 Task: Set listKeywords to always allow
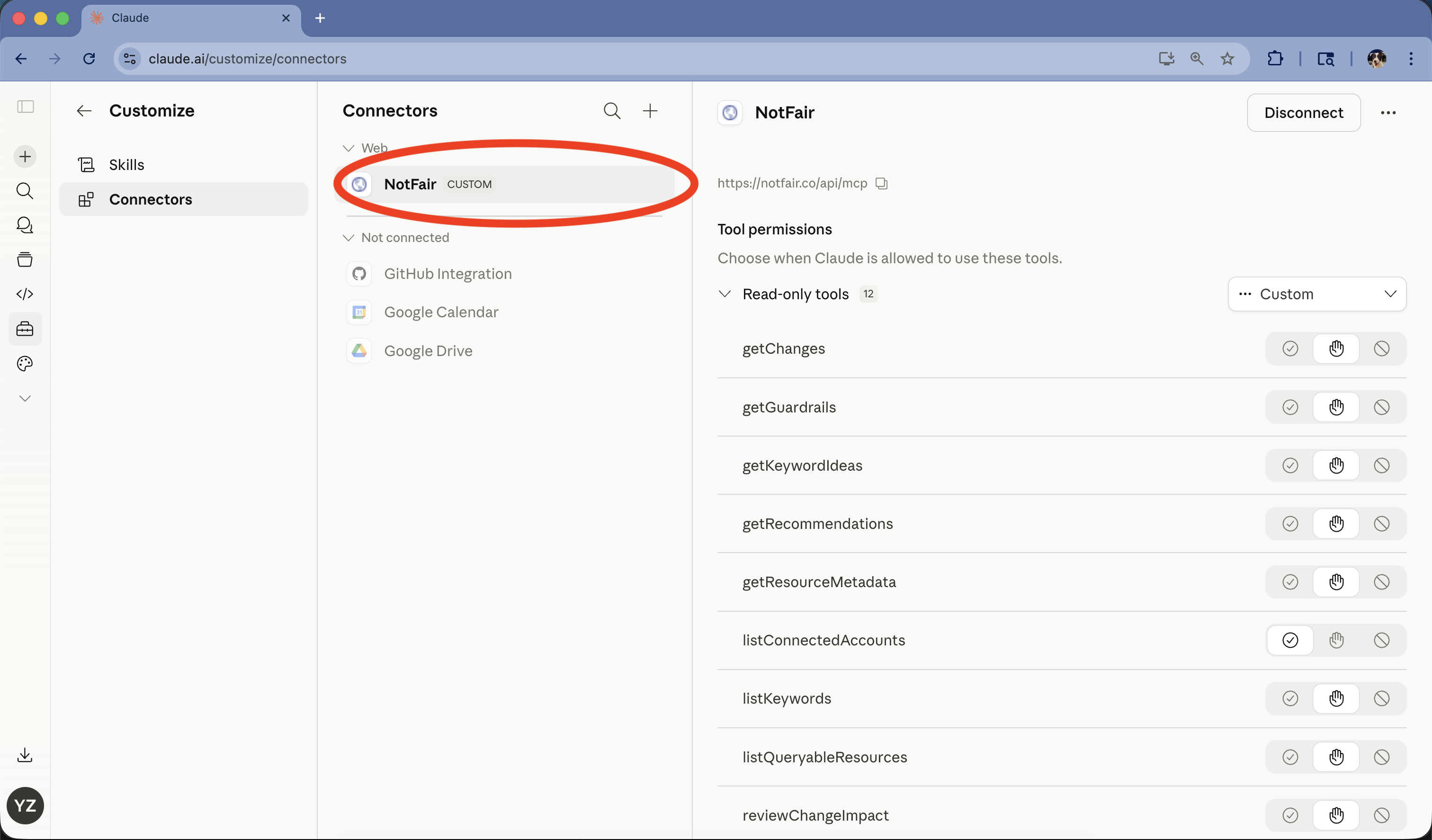tap(1290, 698)
